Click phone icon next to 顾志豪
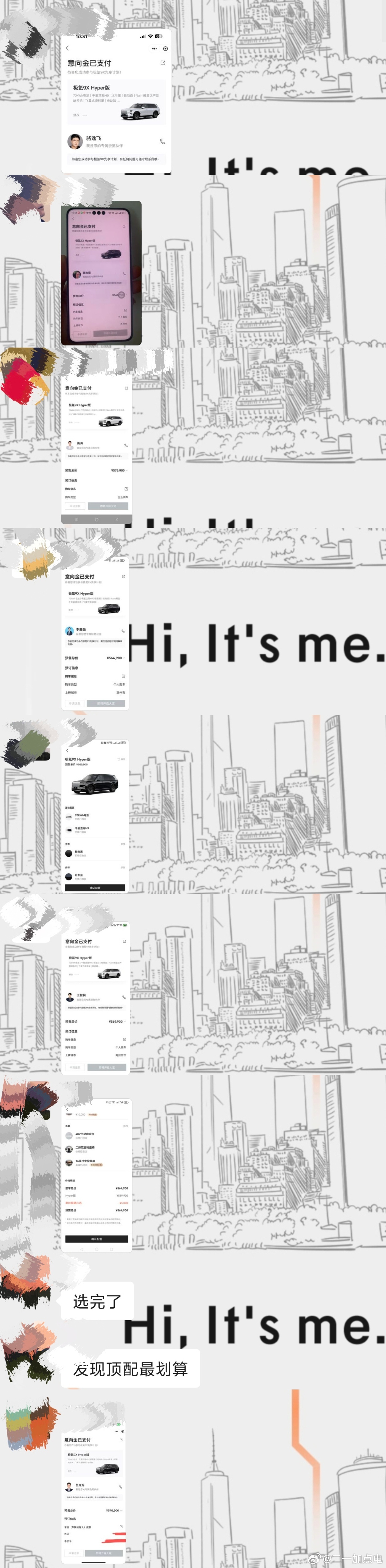Viewport: 386px width, 1568px height. 125,274
